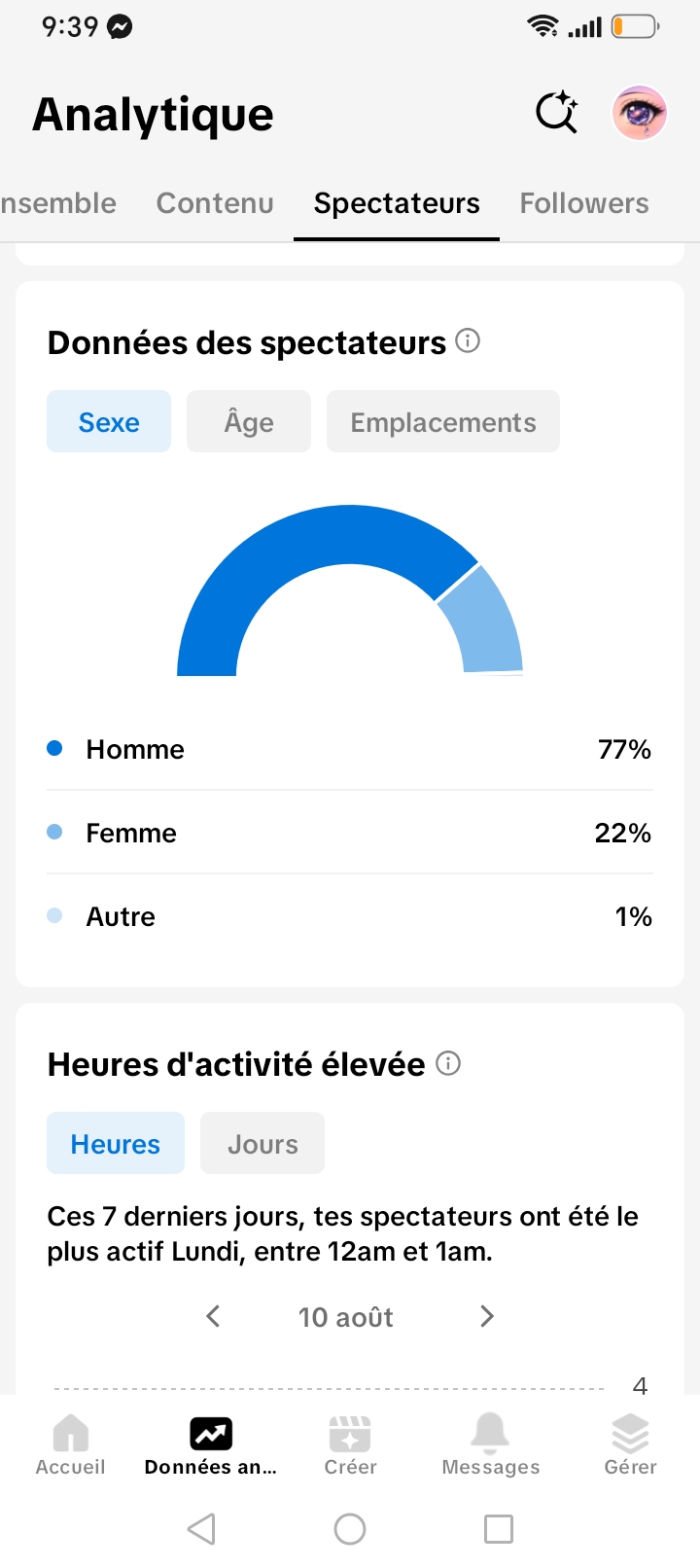Tap the Android back navigation button
The height and width of the screenshot is (1568, 700).
coord(201,1529)
